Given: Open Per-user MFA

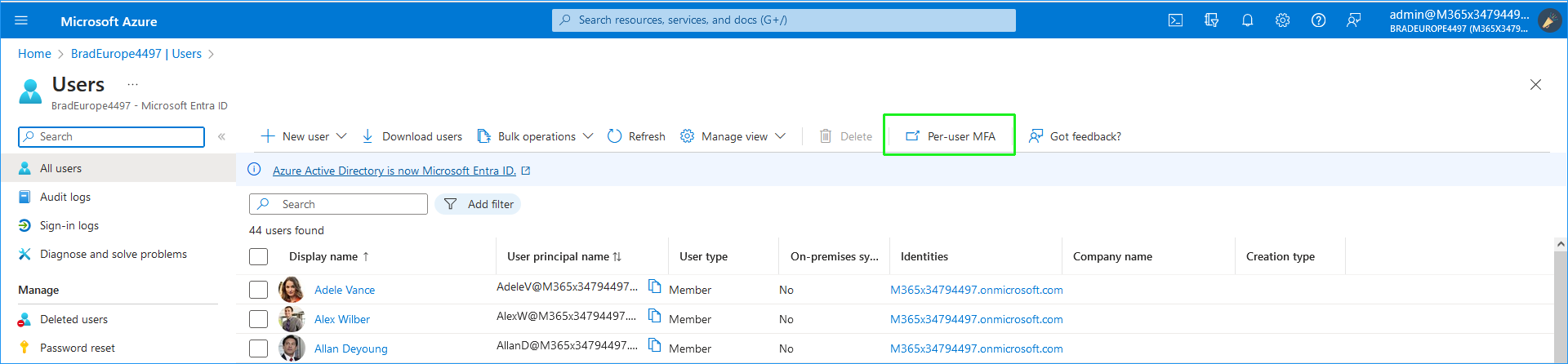Looking at the screenshot, I should 951,136.
